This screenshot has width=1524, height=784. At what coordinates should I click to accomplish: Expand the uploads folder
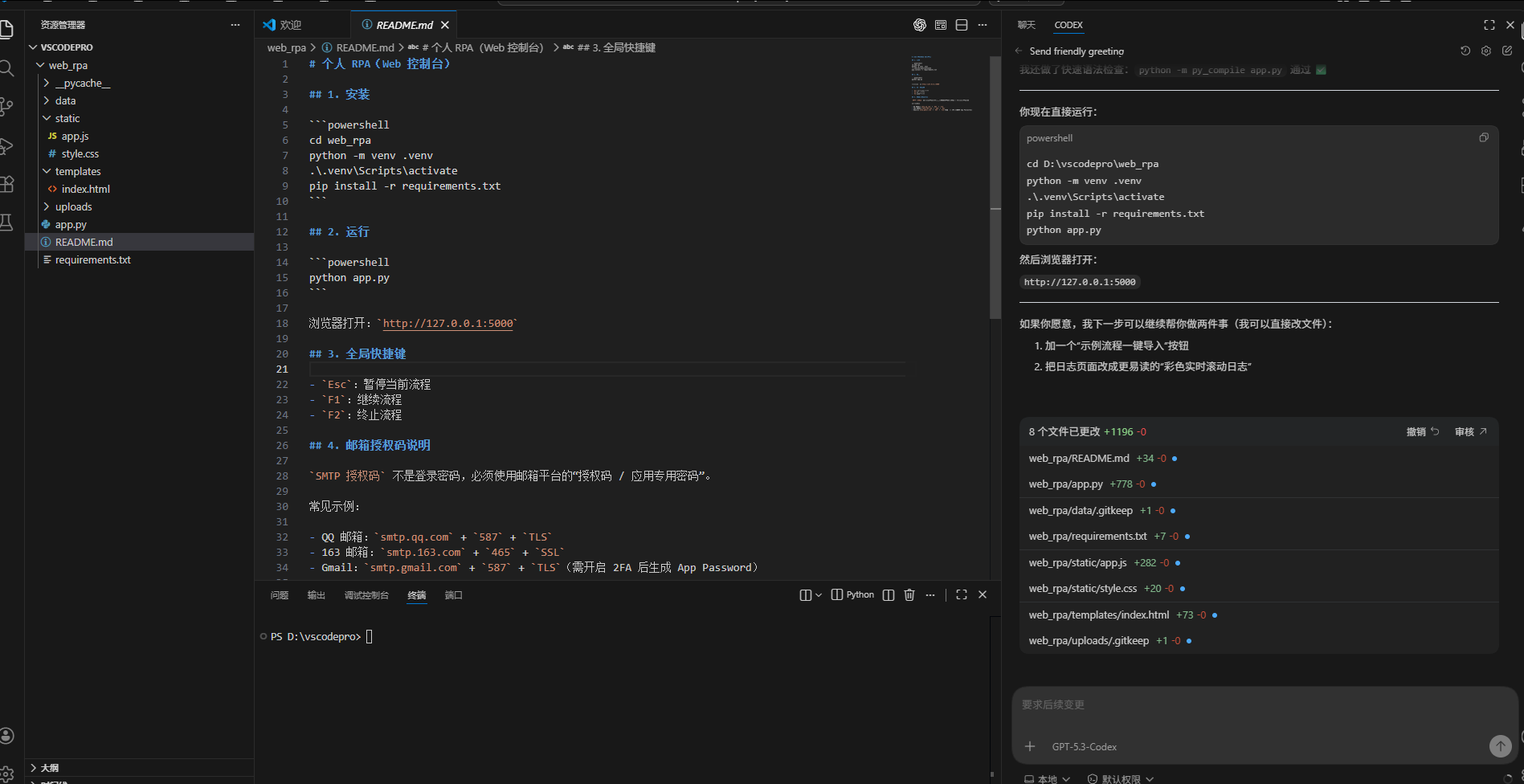[x=47, y=206]
